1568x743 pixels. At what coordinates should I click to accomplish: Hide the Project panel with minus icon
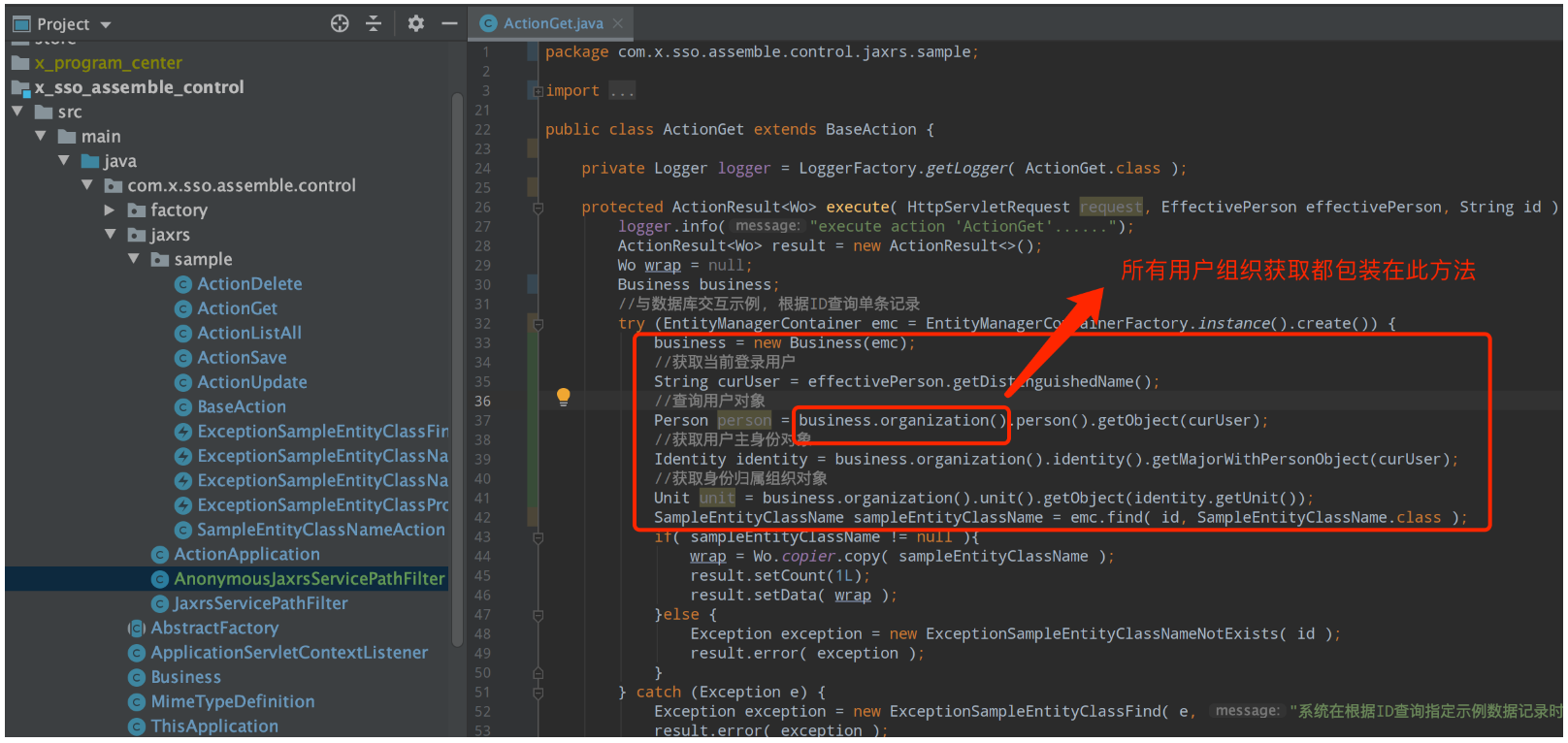449,23
